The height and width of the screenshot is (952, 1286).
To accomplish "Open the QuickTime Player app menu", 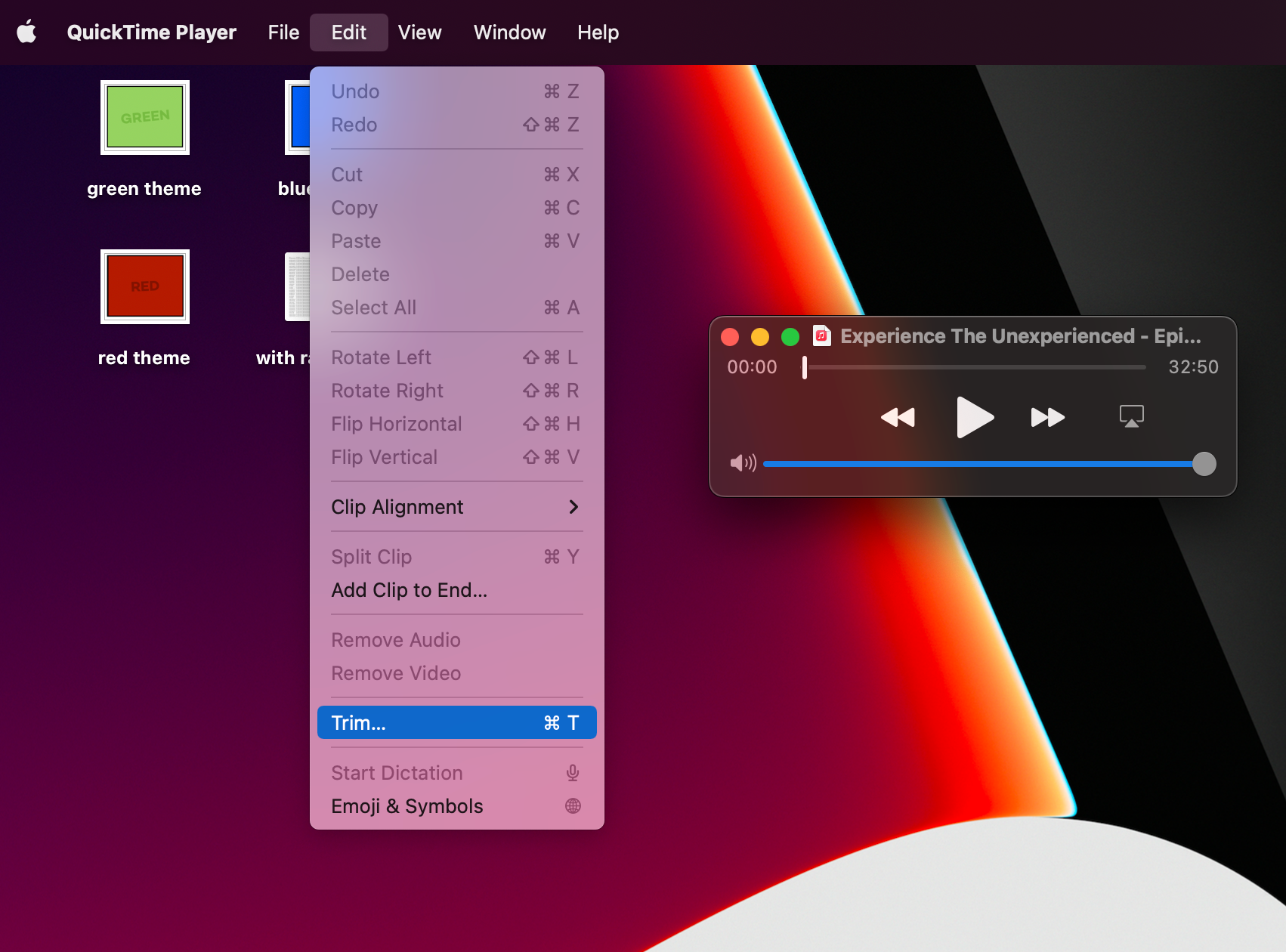I will 151,32.
